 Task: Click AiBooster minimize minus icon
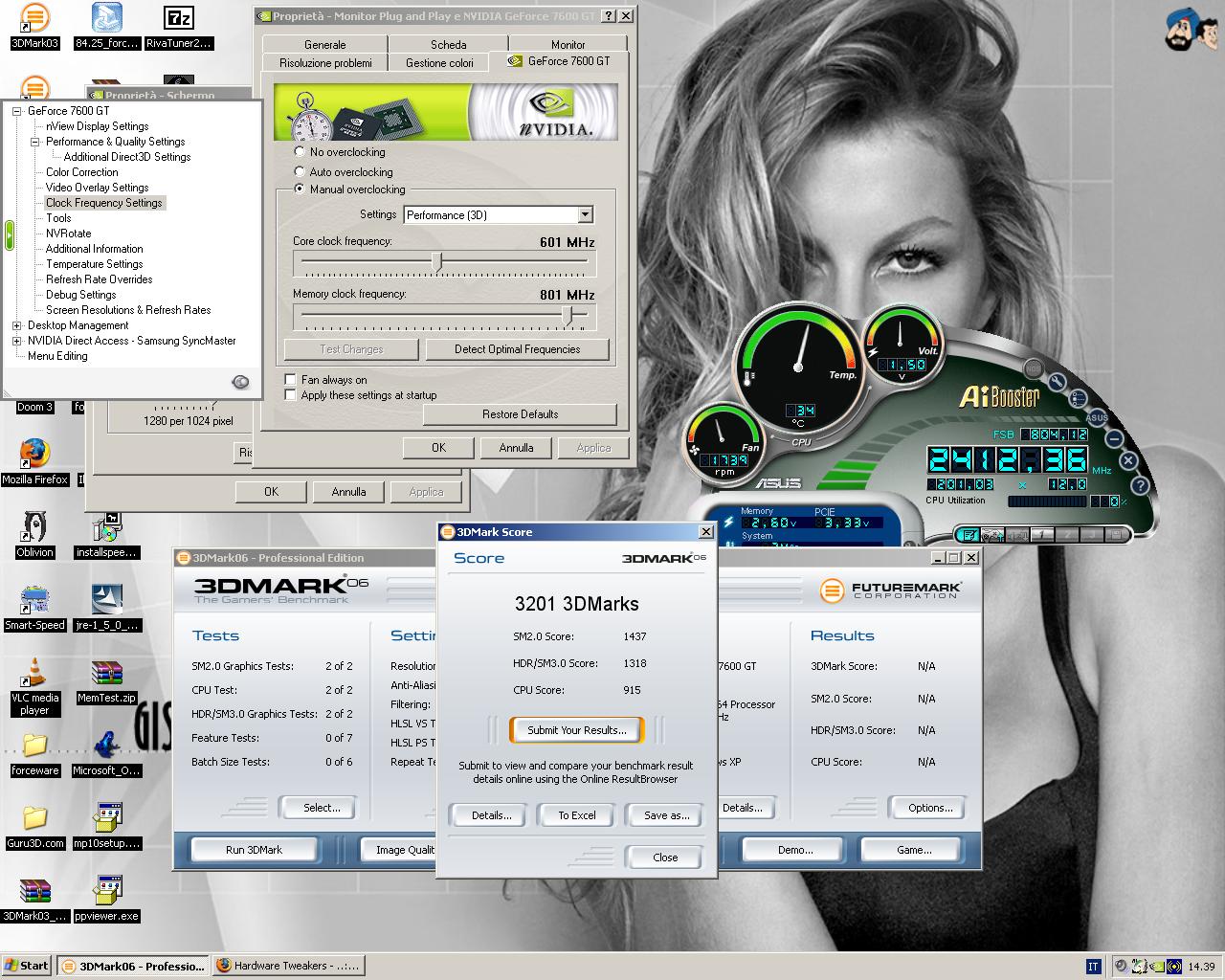1114,438
